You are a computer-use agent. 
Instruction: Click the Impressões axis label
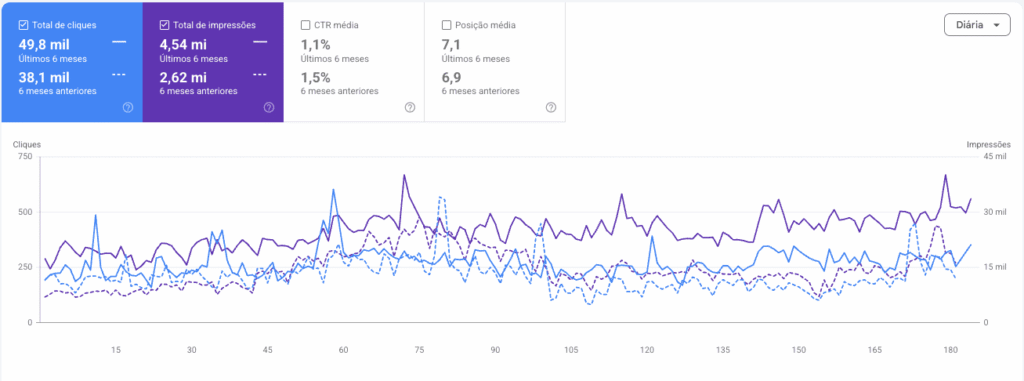coord(989,144)
